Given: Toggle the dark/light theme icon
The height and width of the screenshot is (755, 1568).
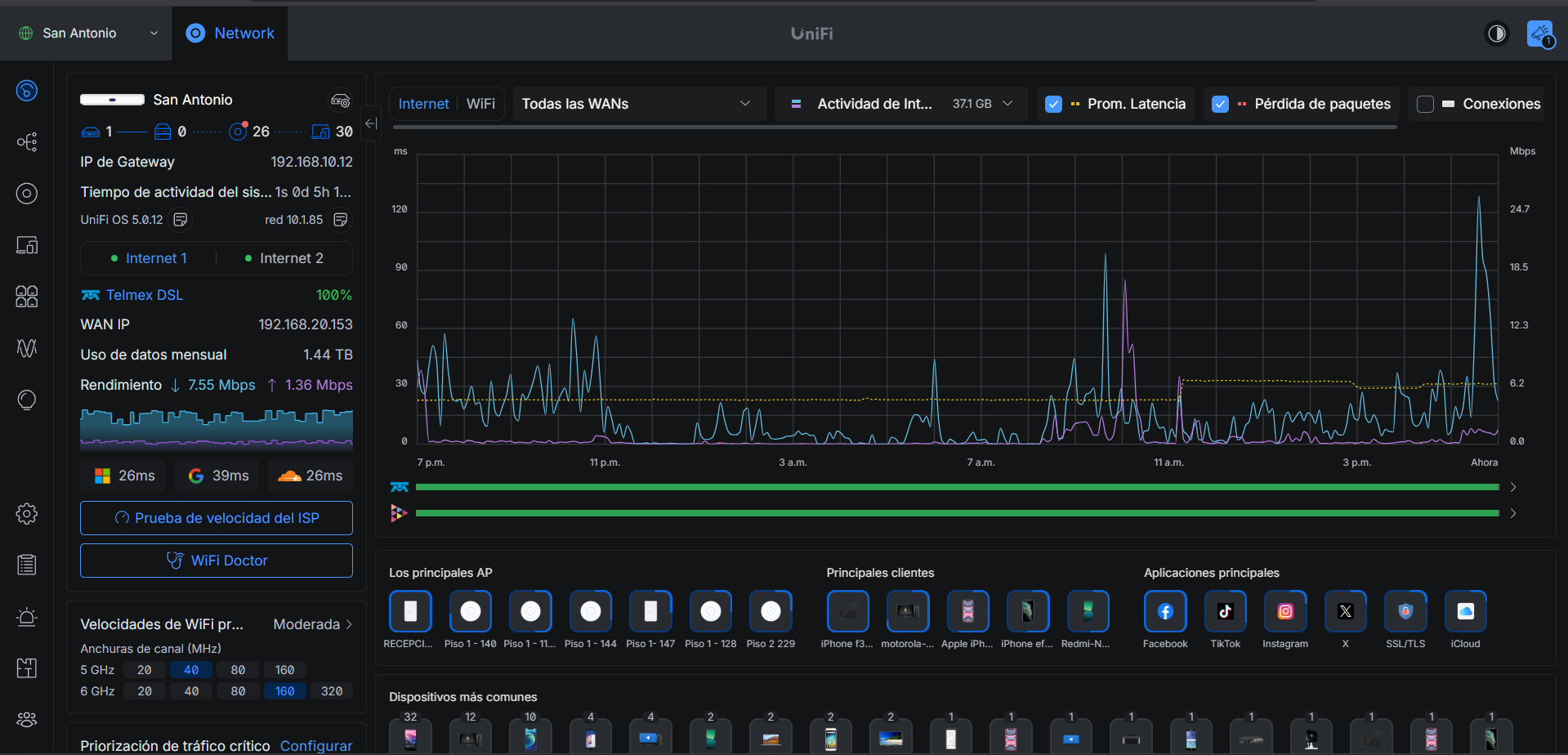Looking at the screenshot, I should click(x=1496, y=34).
